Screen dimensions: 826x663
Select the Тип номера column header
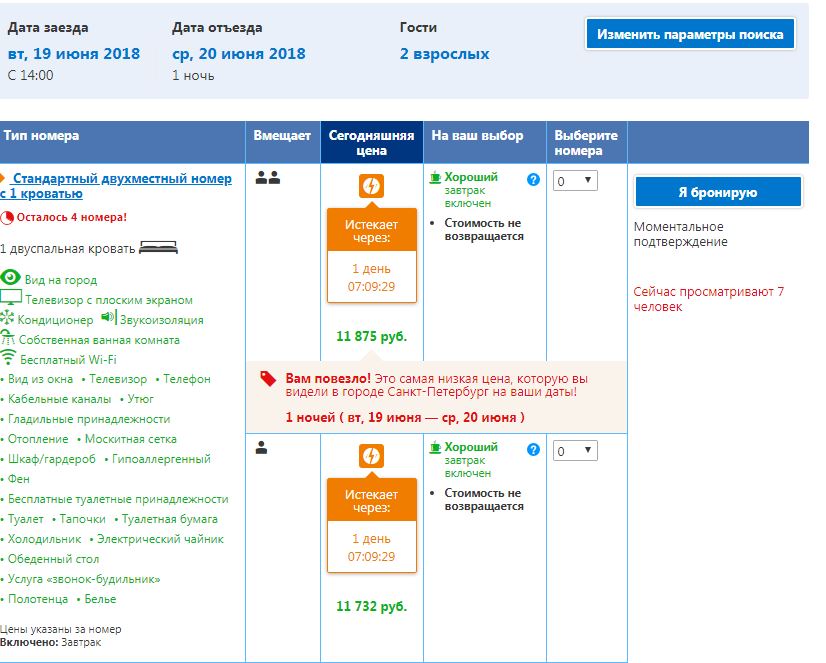coord(42,136)
